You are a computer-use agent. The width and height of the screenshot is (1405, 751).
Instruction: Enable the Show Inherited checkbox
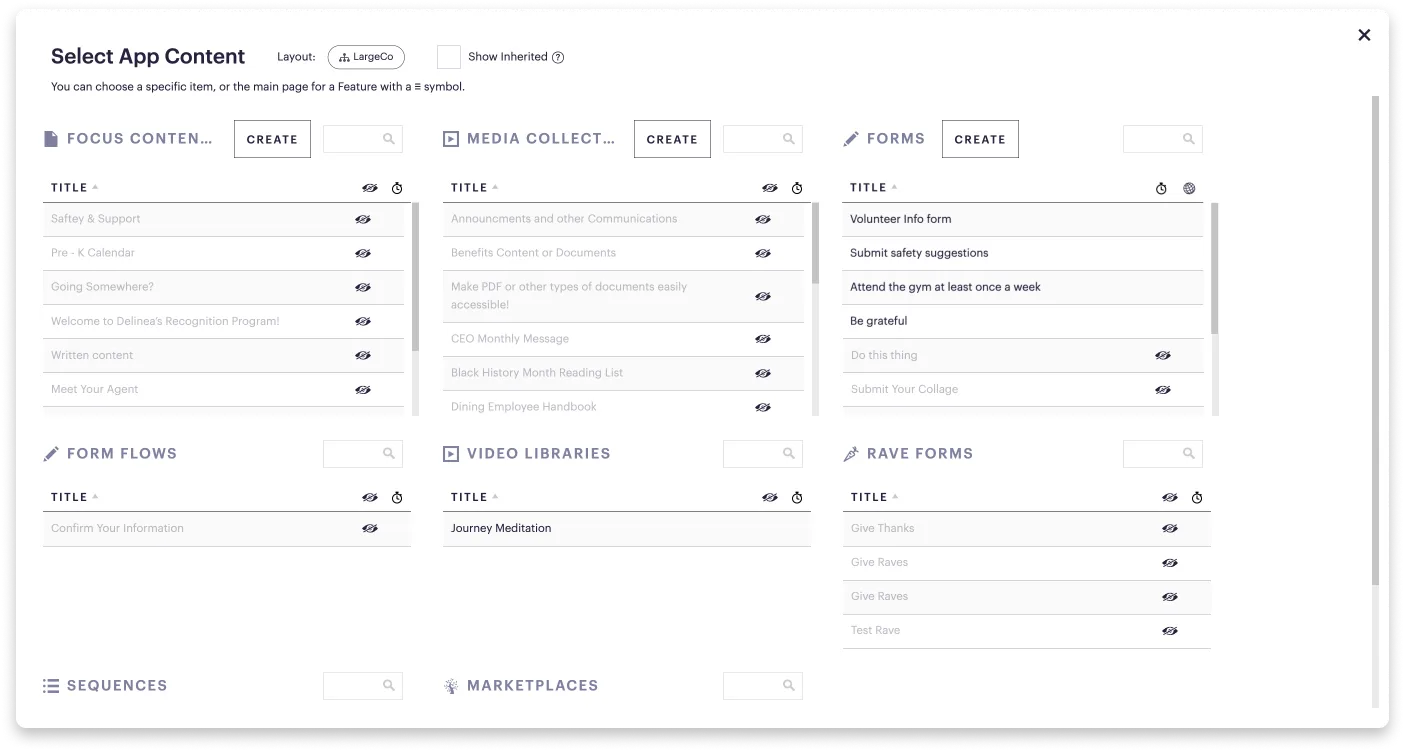coord(449,57)
